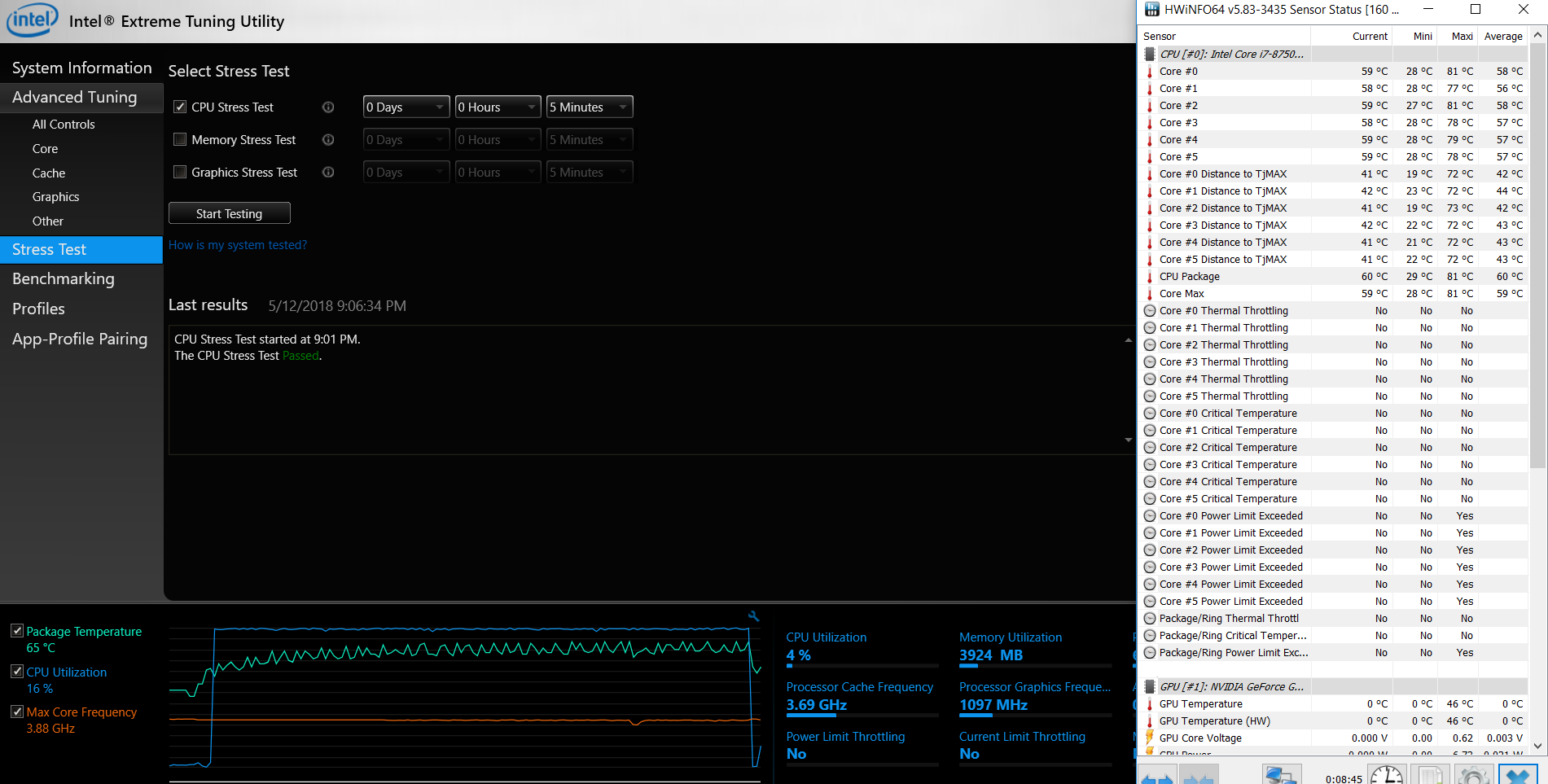
Task: Close HWiNFO sensors with blue X button
Action: 1518,775
